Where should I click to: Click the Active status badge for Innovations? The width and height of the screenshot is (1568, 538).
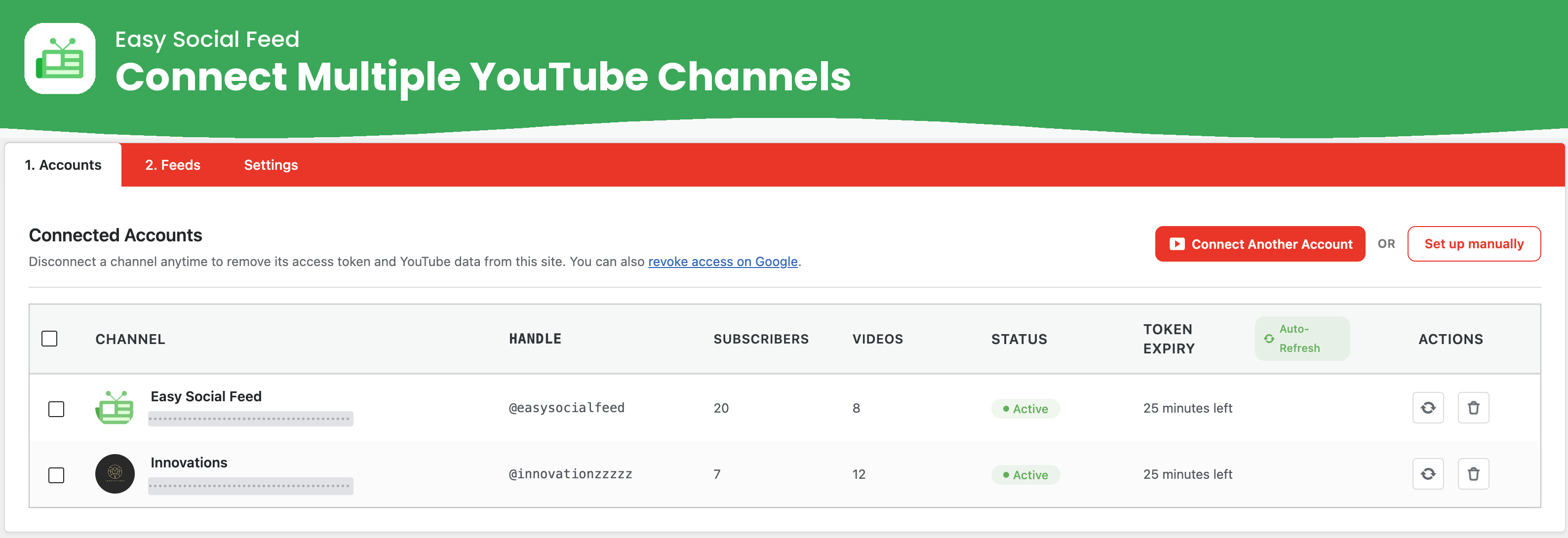pyautogui.click(x=1025, y=475)
